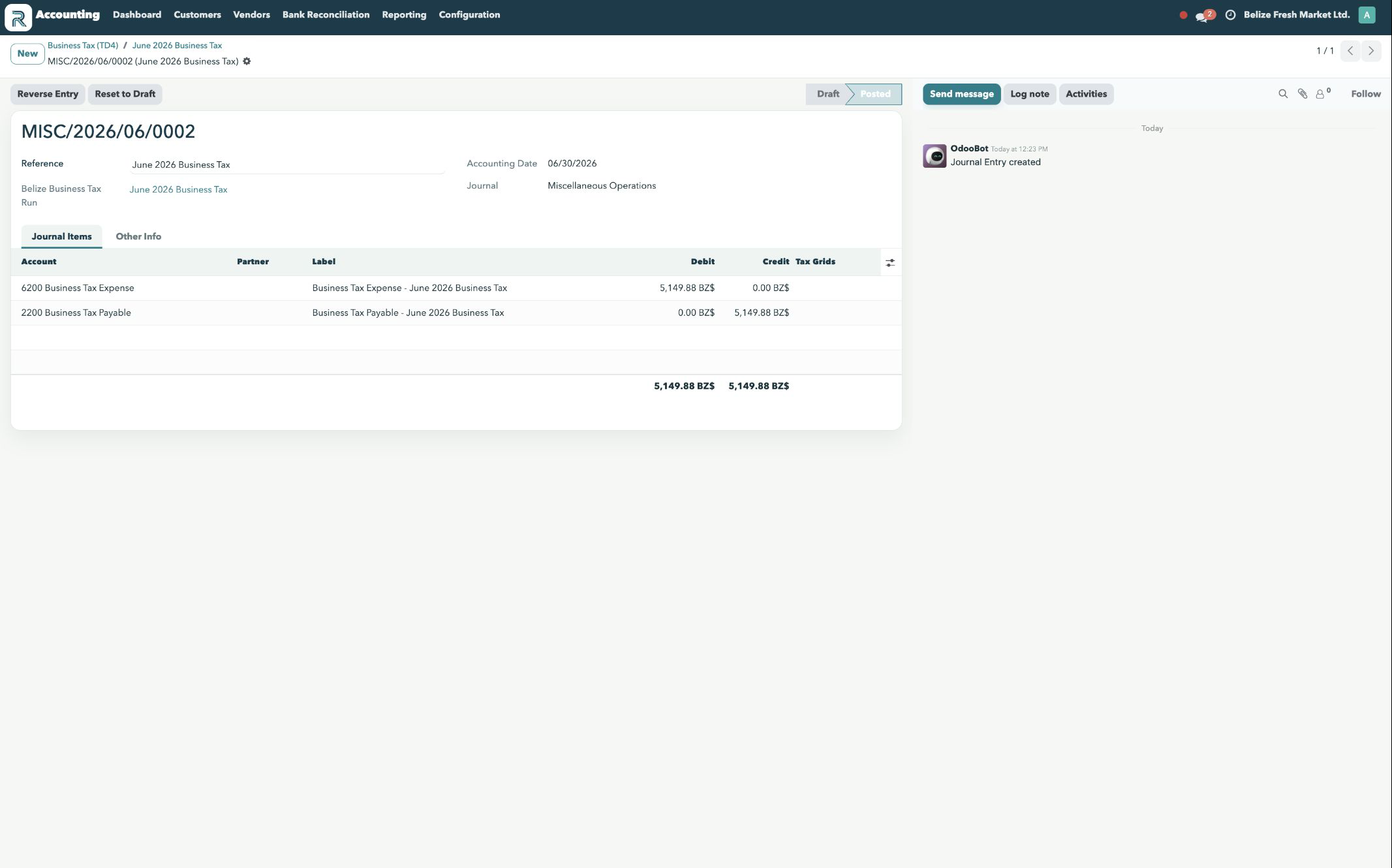Open the Reporting menu
The width and height of the screenshot is (1392, 868).
click(404, 15)
